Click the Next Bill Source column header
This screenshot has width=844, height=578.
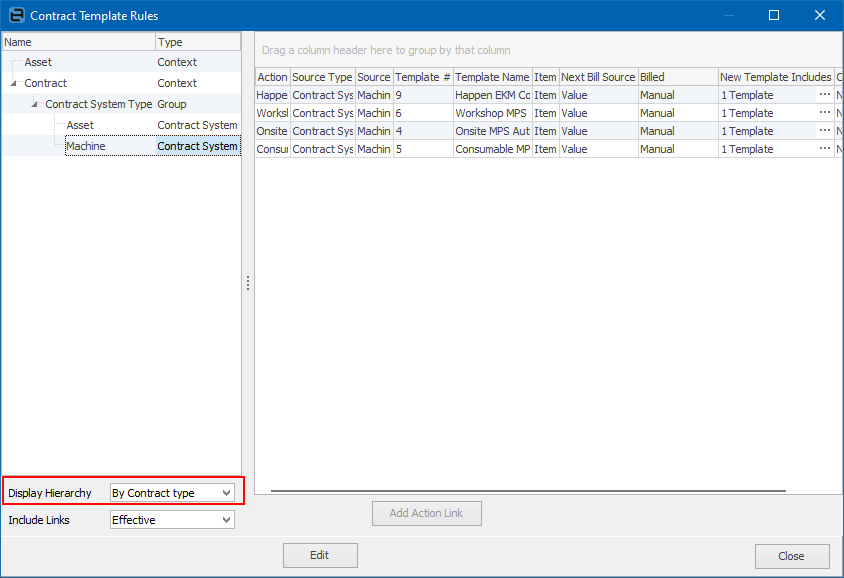[x=598, y=77]
